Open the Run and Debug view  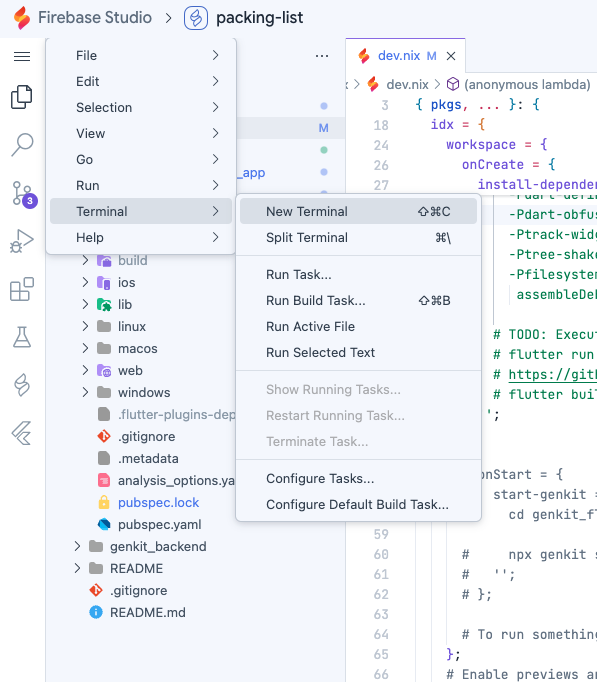(x=22, y=241)
